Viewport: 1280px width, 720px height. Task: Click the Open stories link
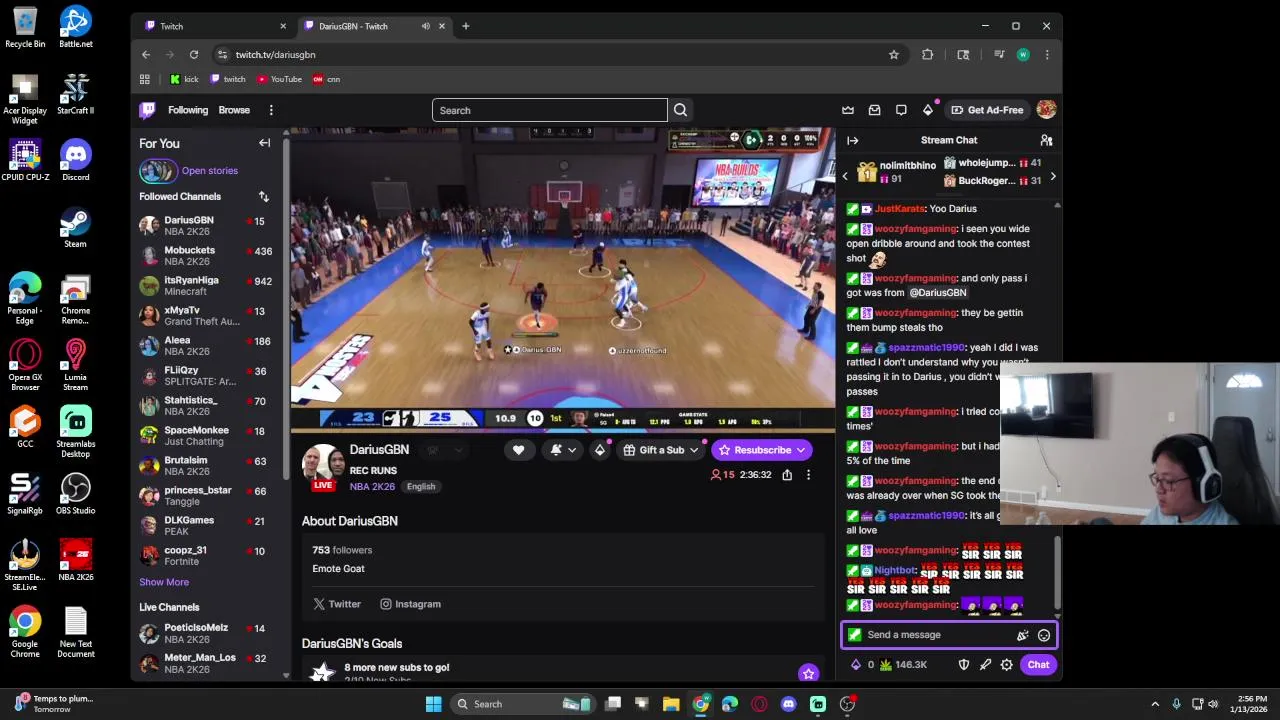[x=209, y=171]
